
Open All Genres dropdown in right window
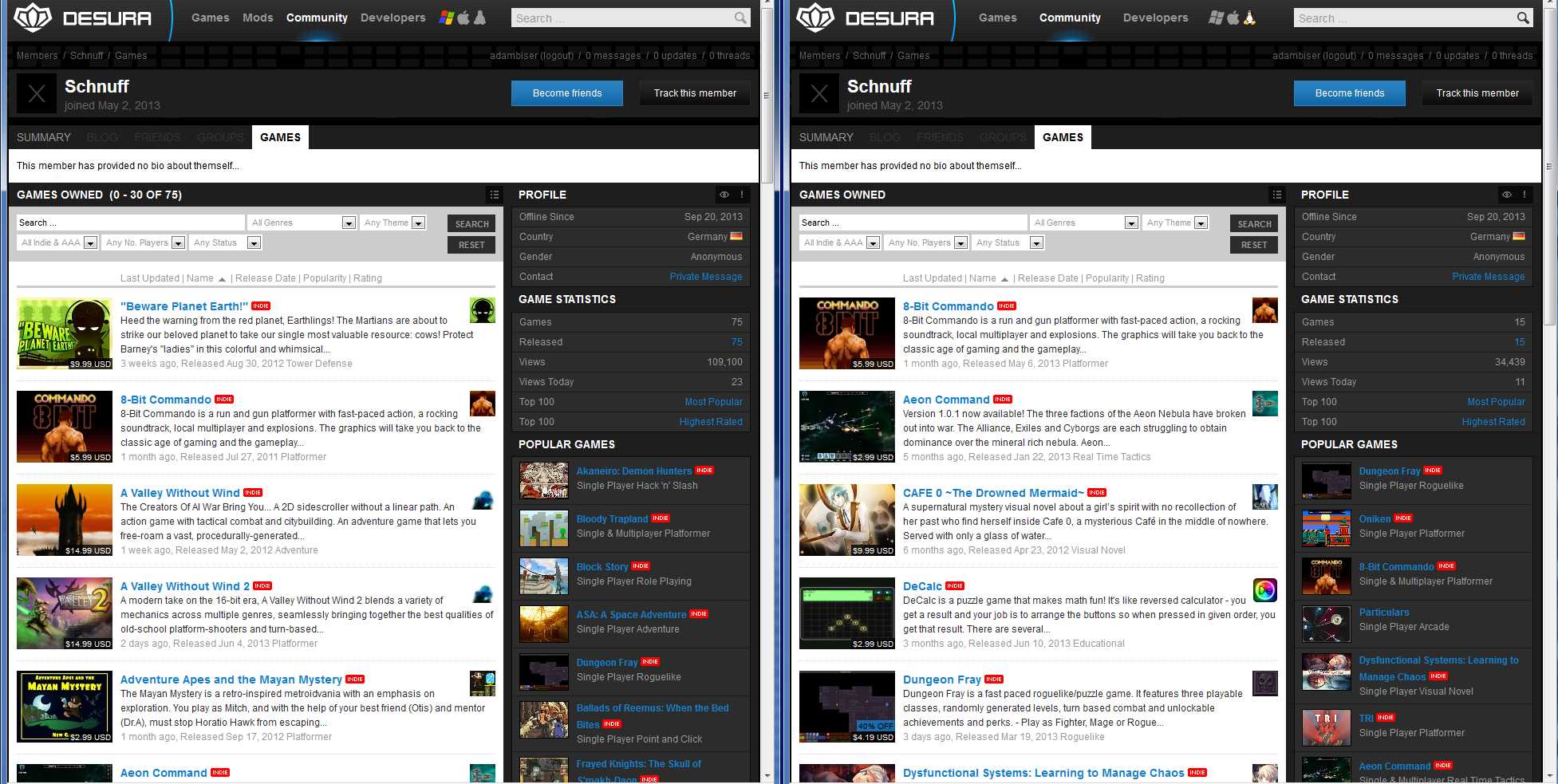coord(1084,223)
